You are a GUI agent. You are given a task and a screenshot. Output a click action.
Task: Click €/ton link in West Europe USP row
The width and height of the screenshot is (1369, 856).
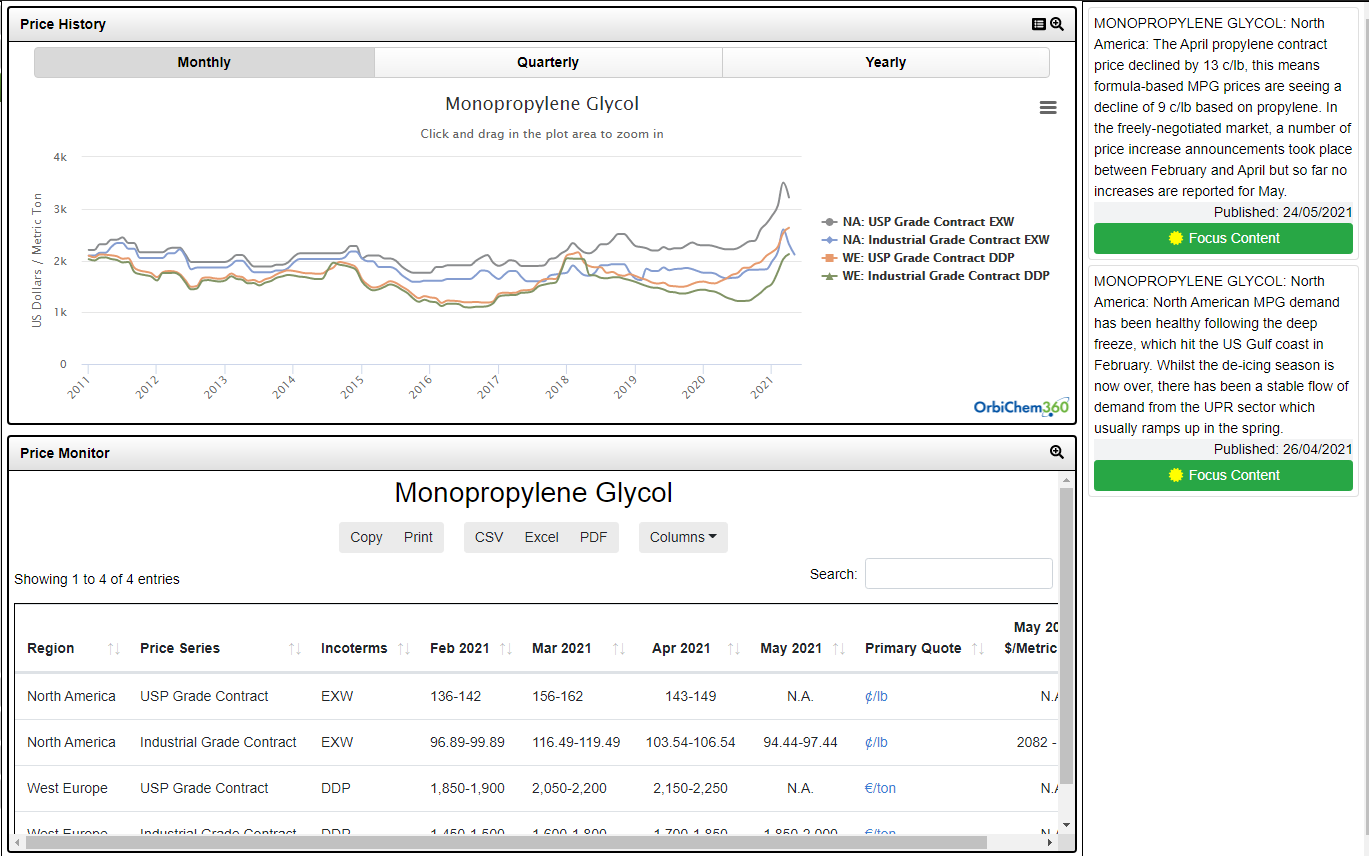tap(880, 788)
